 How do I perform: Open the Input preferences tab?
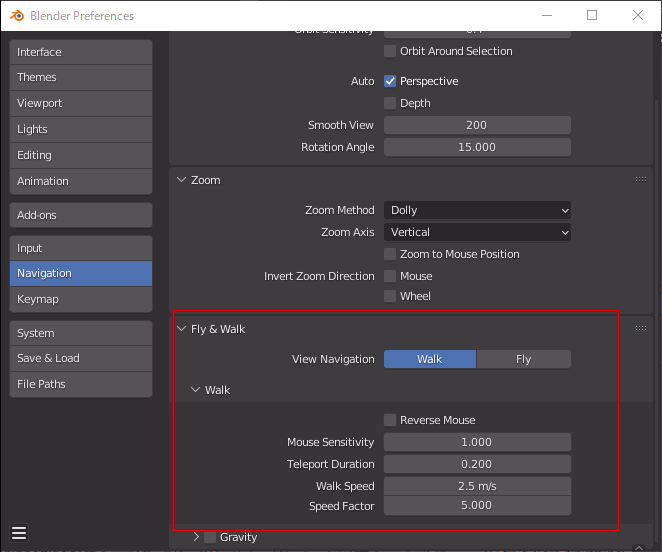(x=81, y=248)
